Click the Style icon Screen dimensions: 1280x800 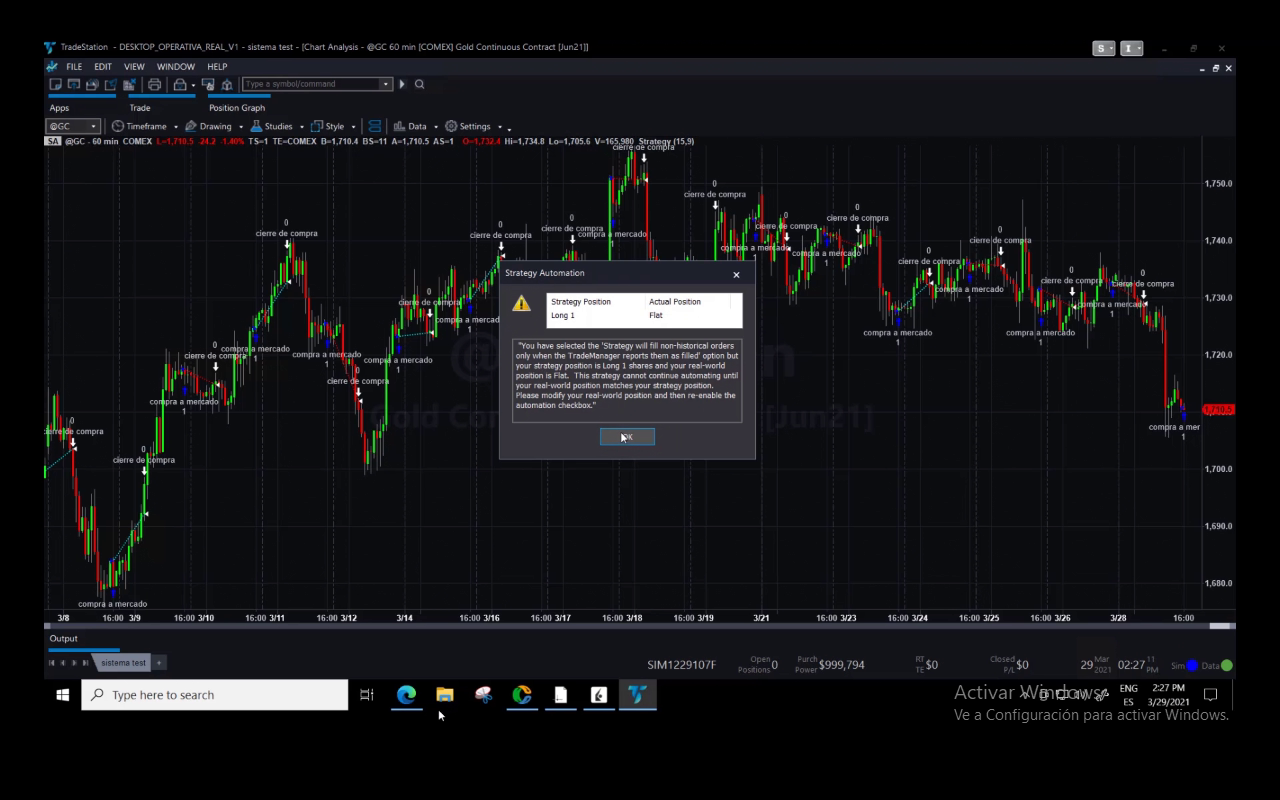(x=317, y=126)
